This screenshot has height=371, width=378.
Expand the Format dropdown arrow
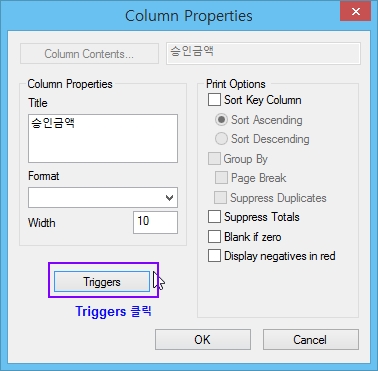tap(169, 198)
